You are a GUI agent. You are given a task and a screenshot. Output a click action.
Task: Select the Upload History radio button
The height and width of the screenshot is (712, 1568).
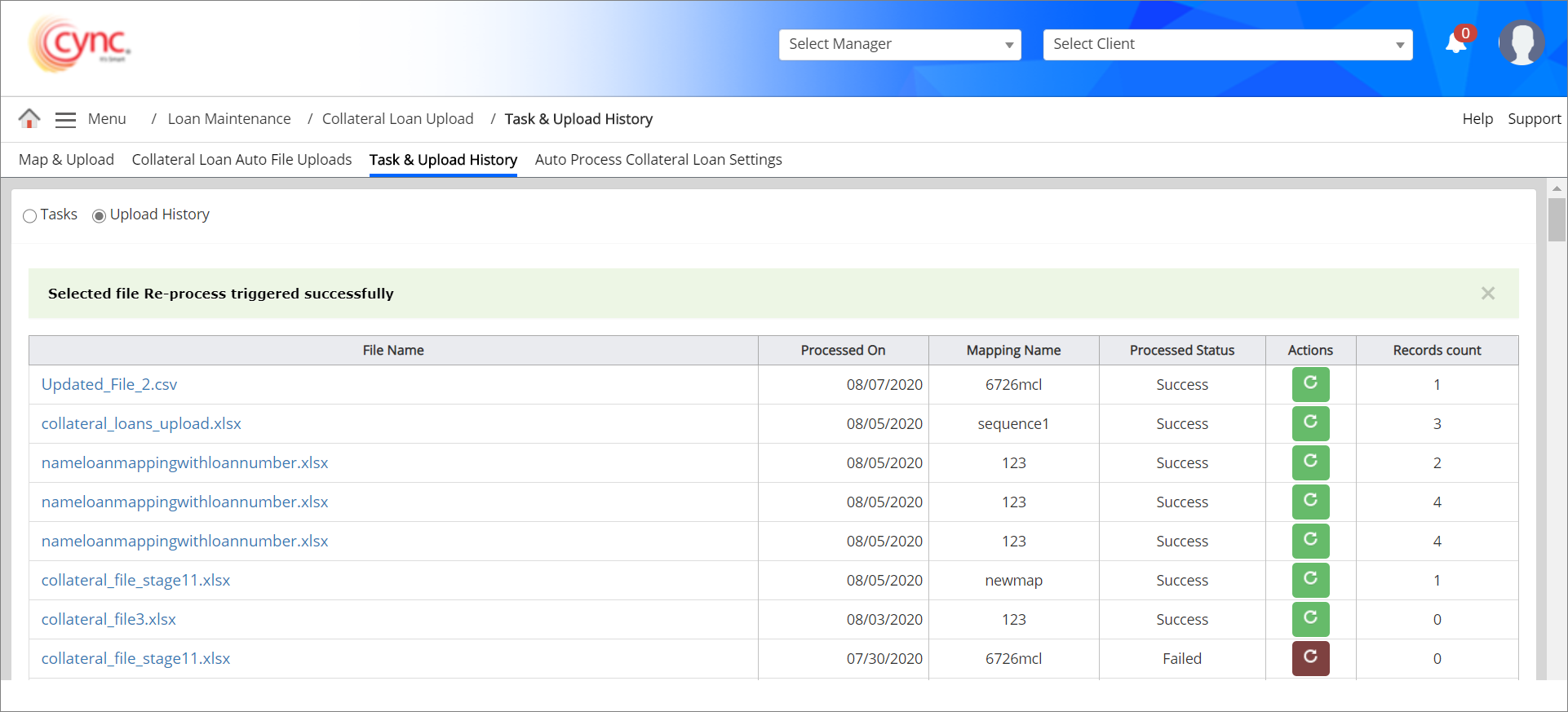tap(100, 216)
